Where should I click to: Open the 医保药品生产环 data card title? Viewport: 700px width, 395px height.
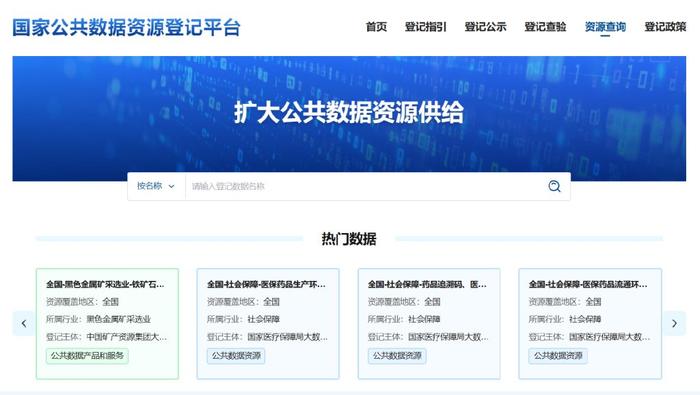pos(266,284)
